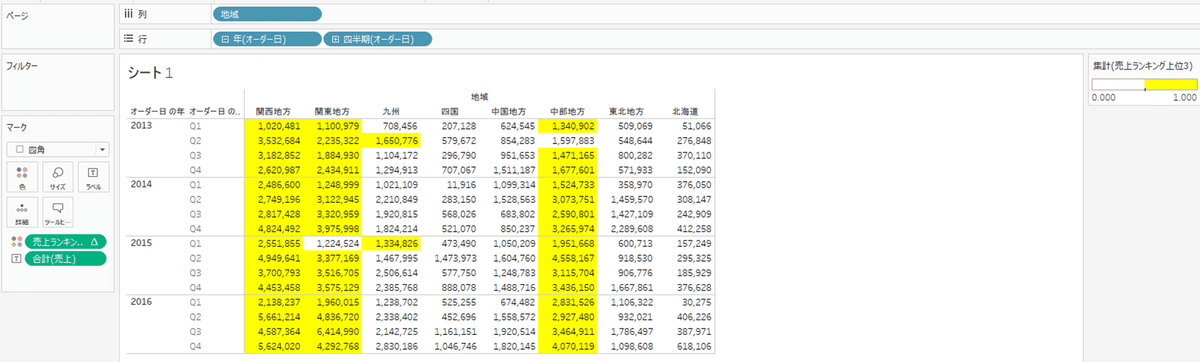The height and width of the screenshot is (362, 1200).
Task: Open the サイズ (Size) marks button
Action: point(57,178)
